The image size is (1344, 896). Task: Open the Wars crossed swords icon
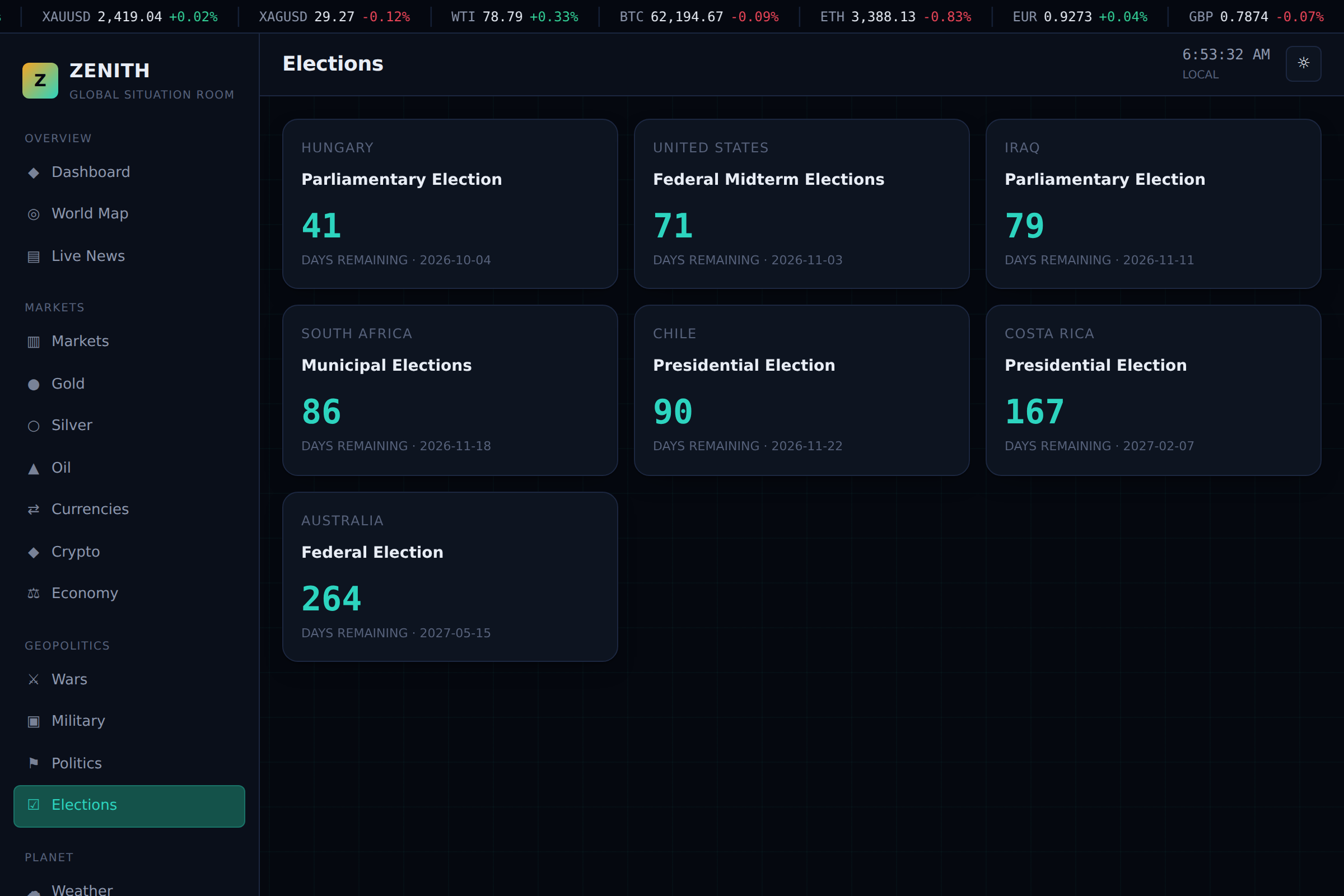[34, 679]
